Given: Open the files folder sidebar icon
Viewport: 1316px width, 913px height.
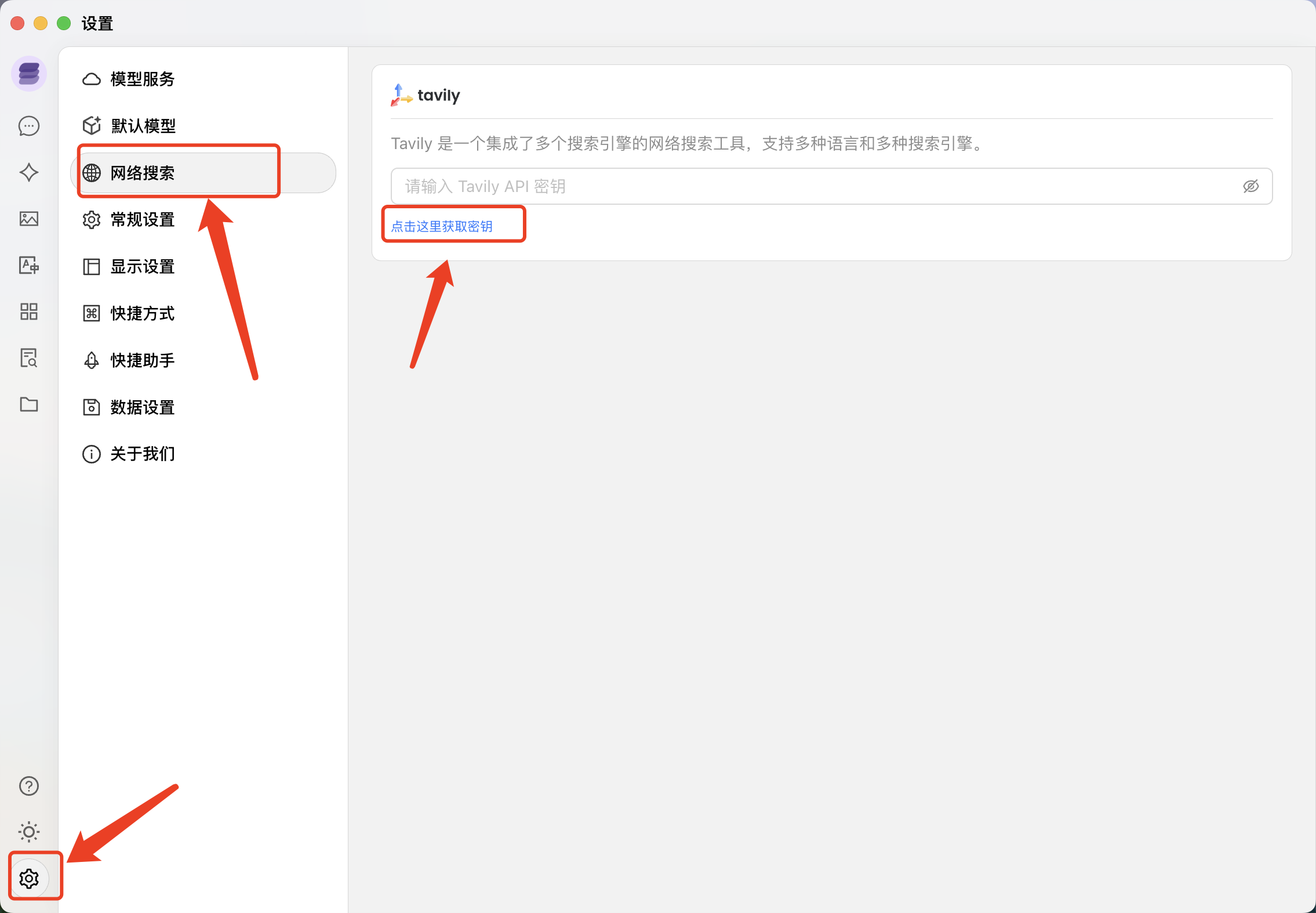Looking at the screenshot, I should (x=29, y=404).
